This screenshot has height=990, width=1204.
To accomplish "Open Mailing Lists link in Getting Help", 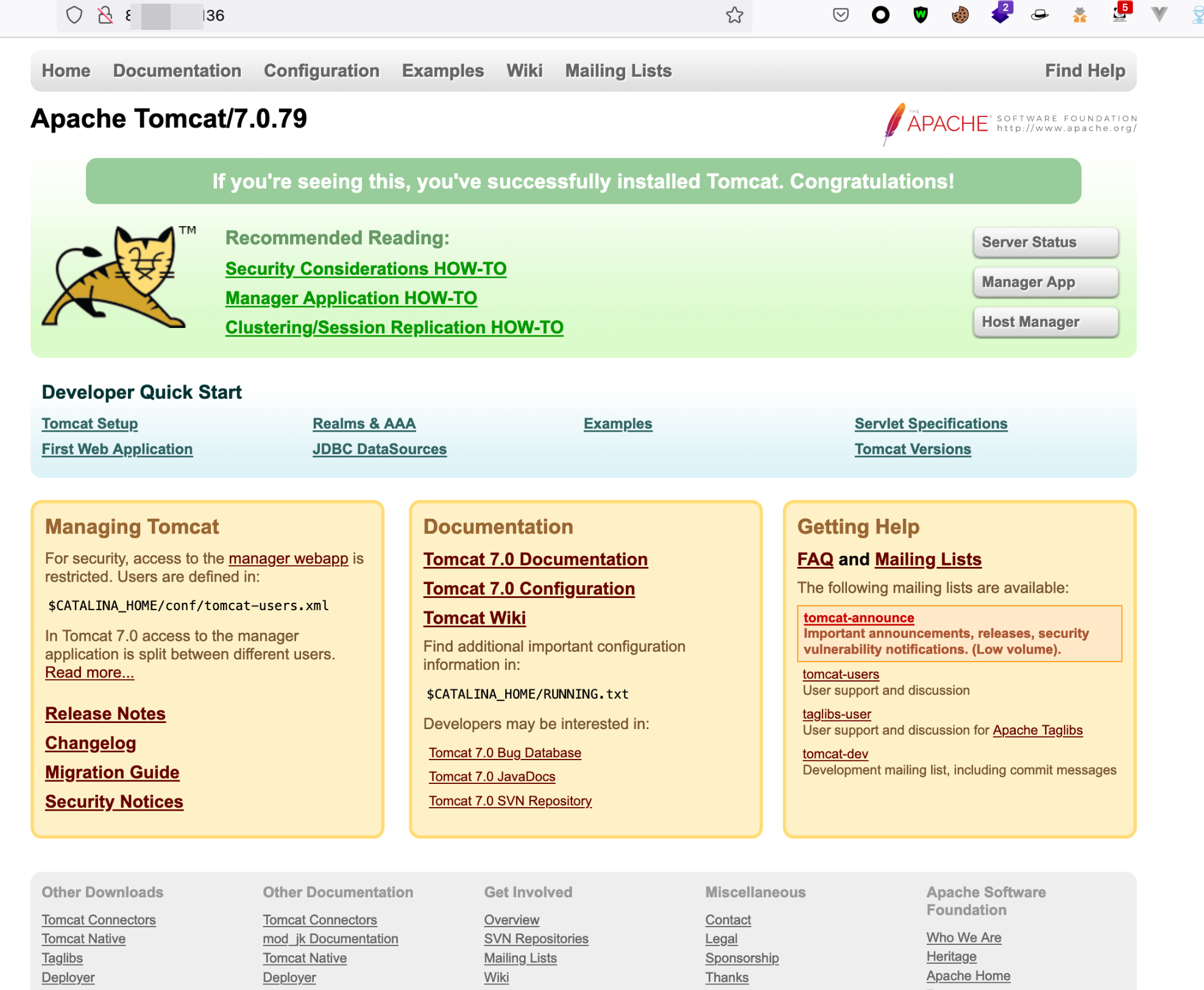I will pyautogui.click(x=928, y=559).
